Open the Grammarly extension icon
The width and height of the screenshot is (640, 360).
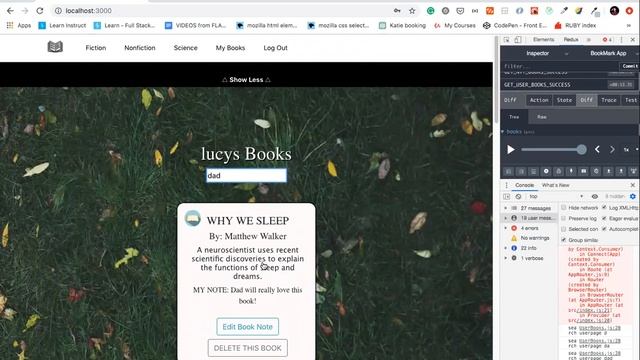coord(430,11)
